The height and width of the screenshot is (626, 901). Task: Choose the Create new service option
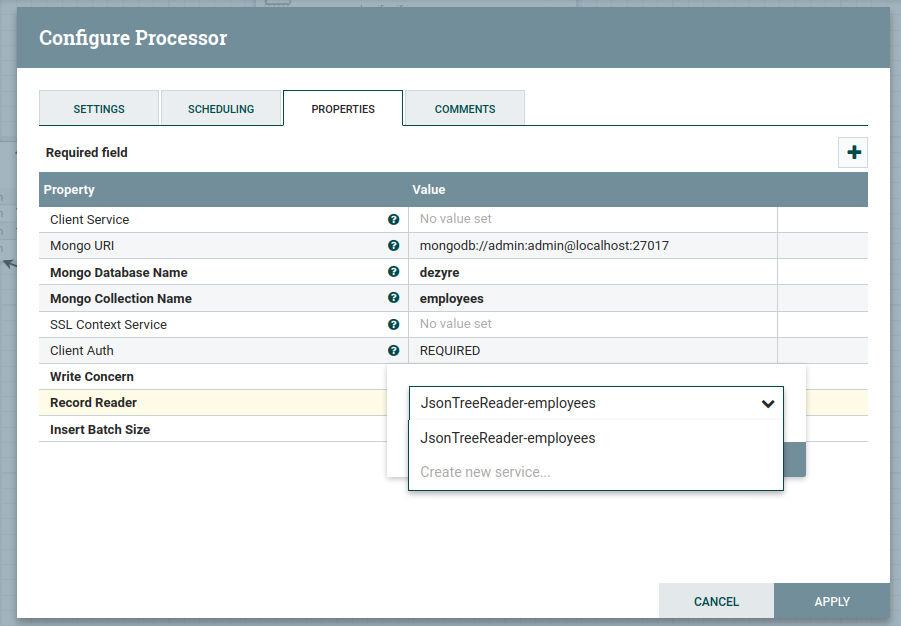(x=485, y=472)
